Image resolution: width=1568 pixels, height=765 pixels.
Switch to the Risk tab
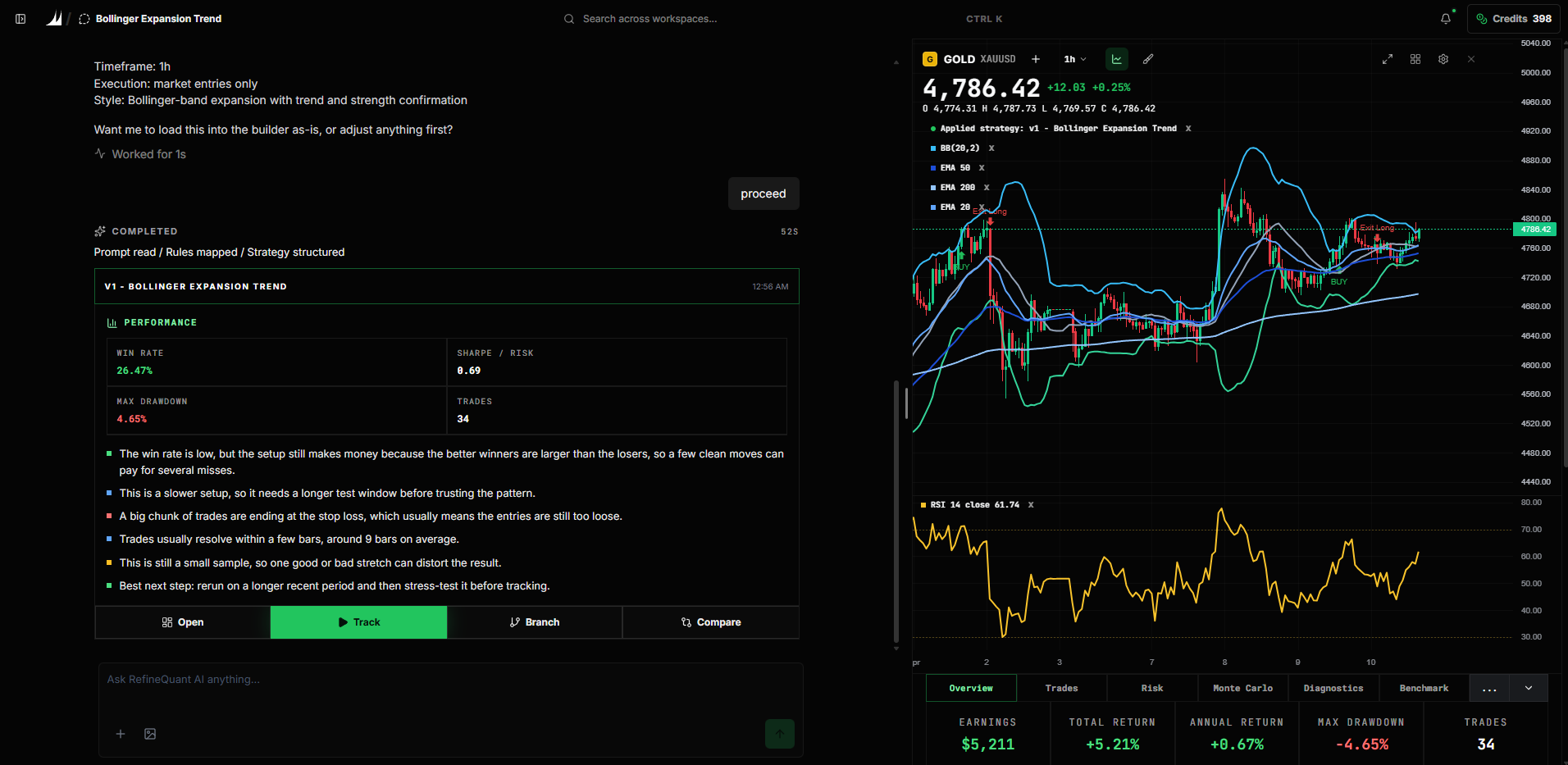pyautogui.click(x=1152, y=688)
